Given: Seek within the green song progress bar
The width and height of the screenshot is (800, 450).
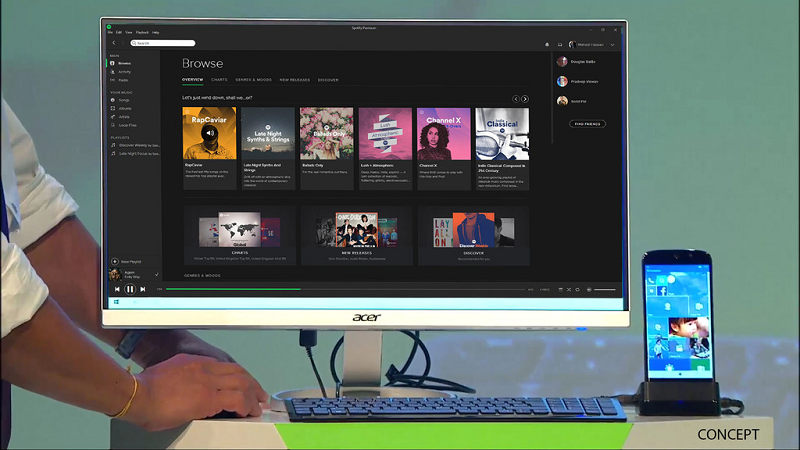Looking at the screenshot, I should tap(233, 289).
